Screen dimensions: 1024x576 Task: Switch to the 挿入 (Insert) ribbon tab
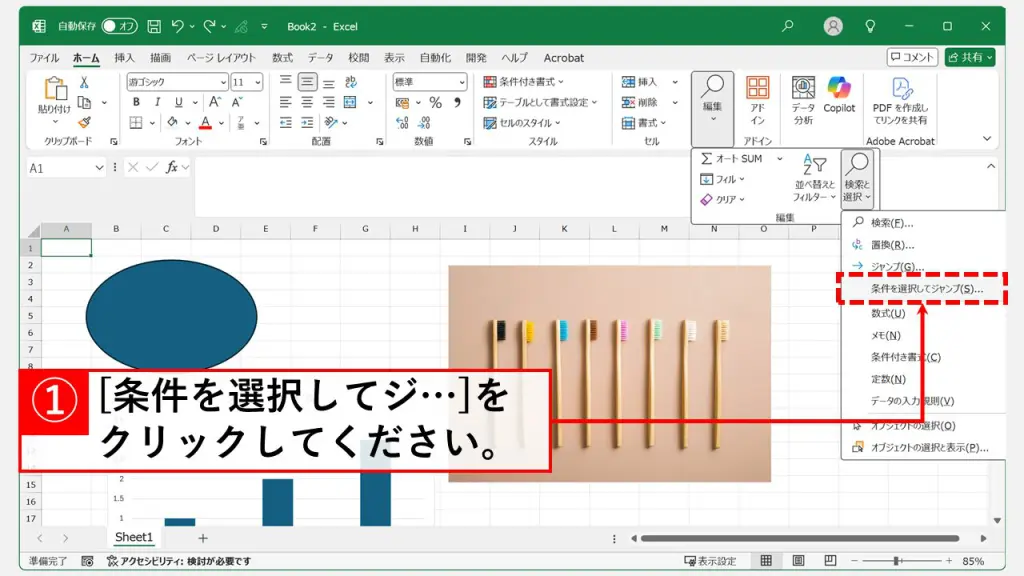click(124, 58)
